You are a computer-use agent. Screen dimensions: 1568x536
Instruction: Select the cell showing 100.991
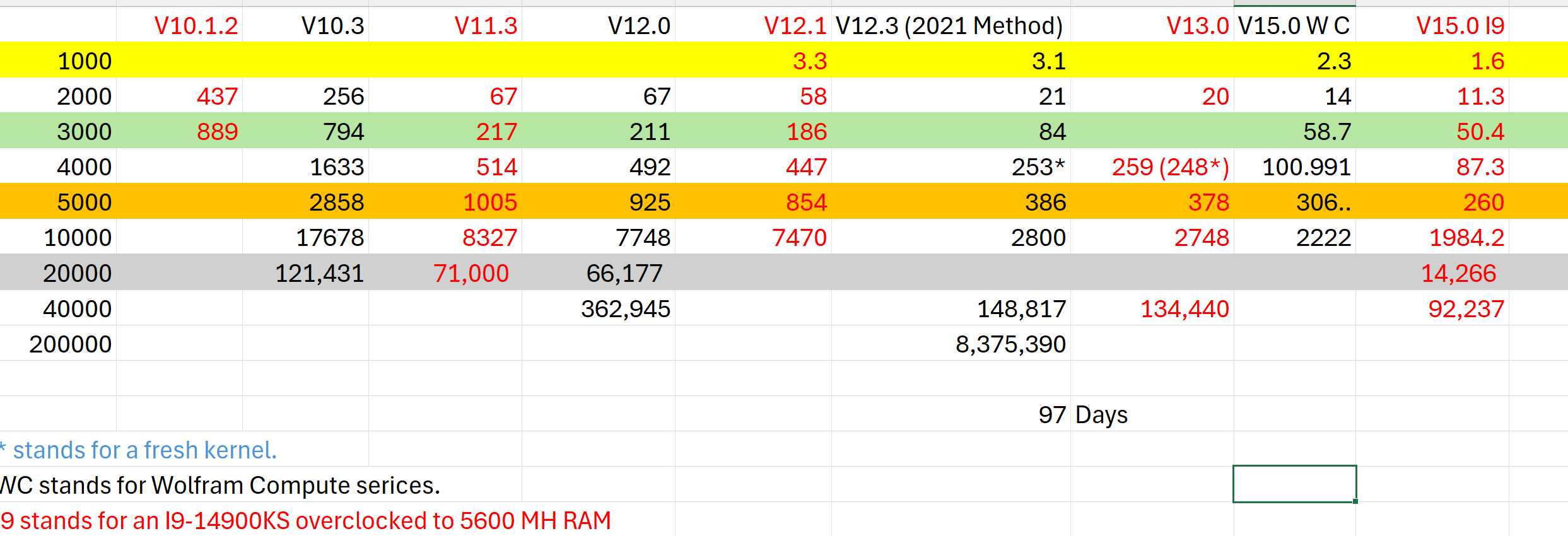(x=1294, y=167)
